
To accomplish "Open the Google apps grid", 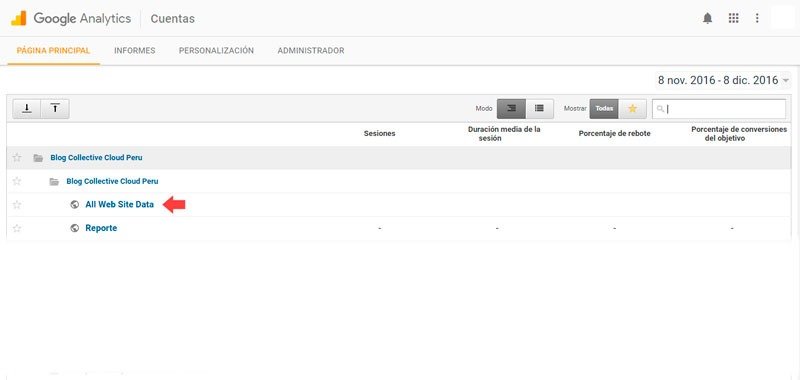I will pyautogui.click(x=733, y=18).
